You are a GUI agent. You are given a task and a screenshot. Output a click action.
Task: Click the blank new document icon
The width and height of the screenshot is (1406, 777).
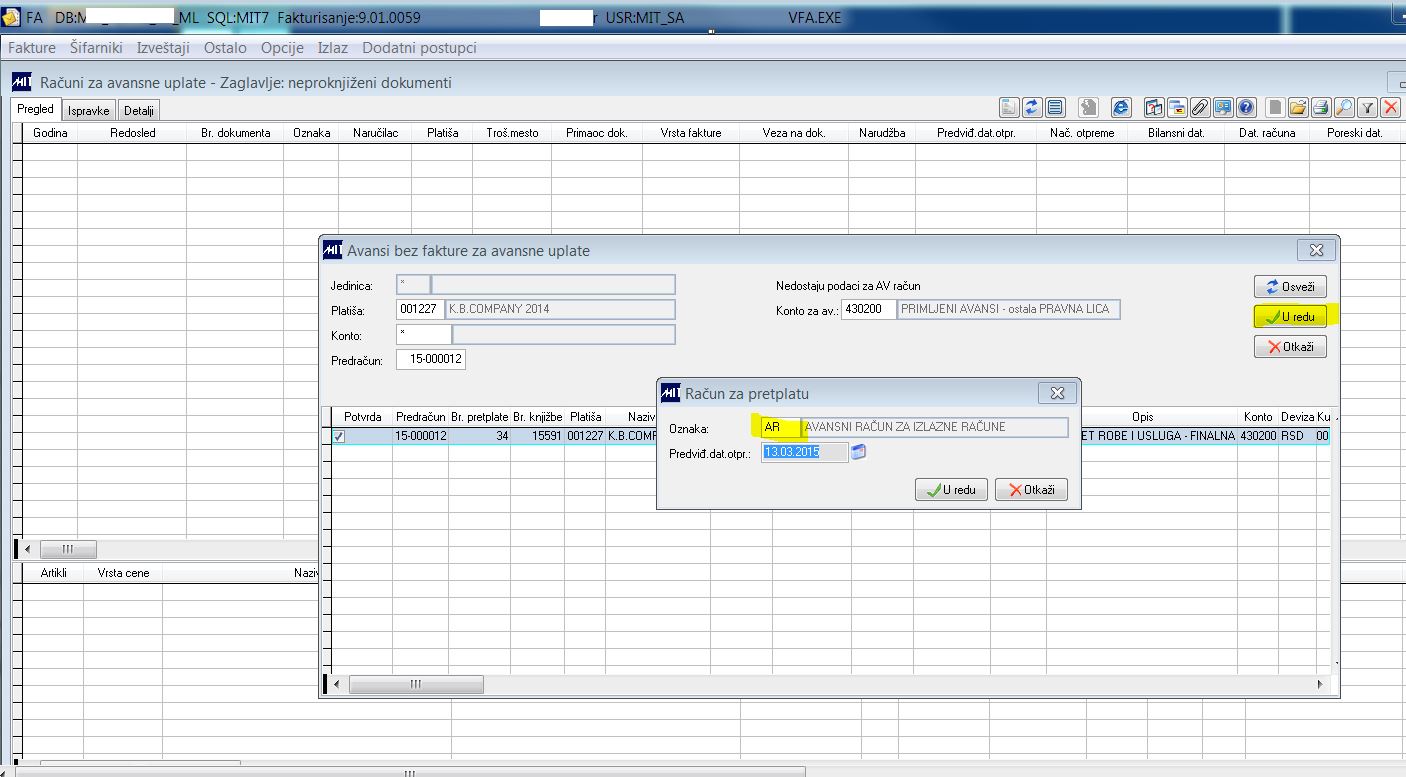[x=1275, y=107]
